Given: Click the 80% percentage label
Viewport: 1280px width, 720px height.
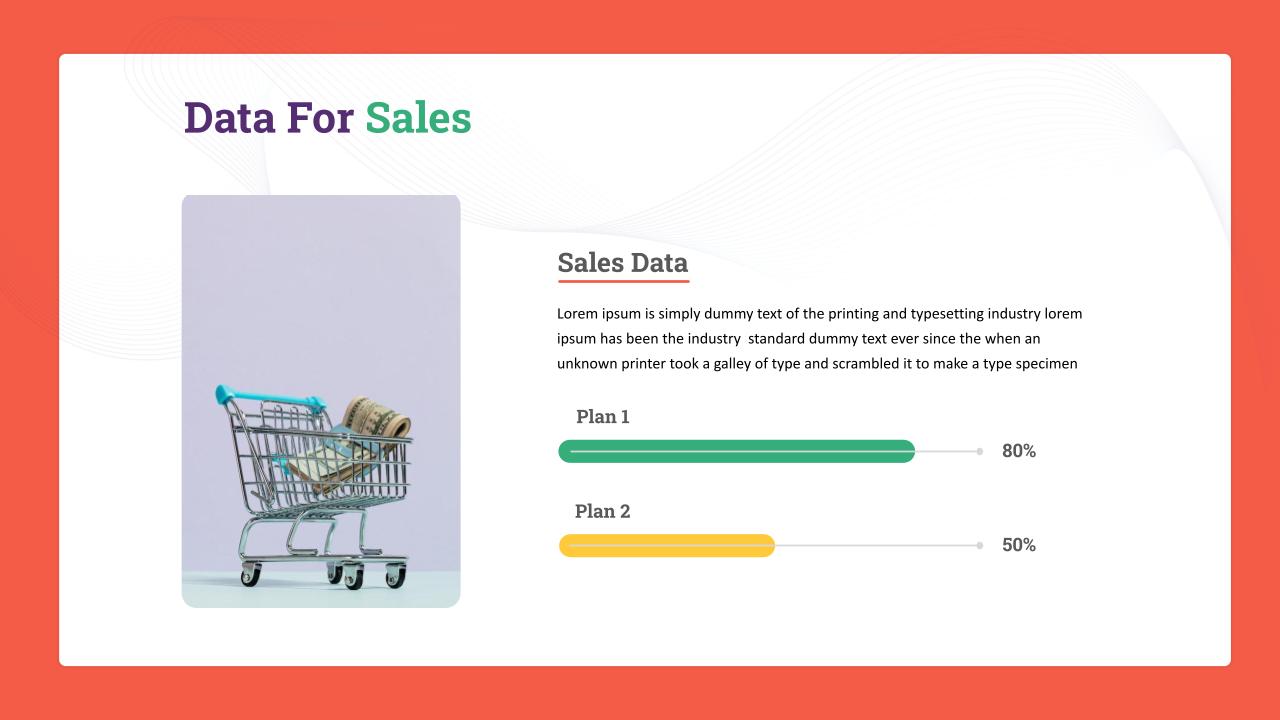Looking at the screenshot, I should 1019,451.
